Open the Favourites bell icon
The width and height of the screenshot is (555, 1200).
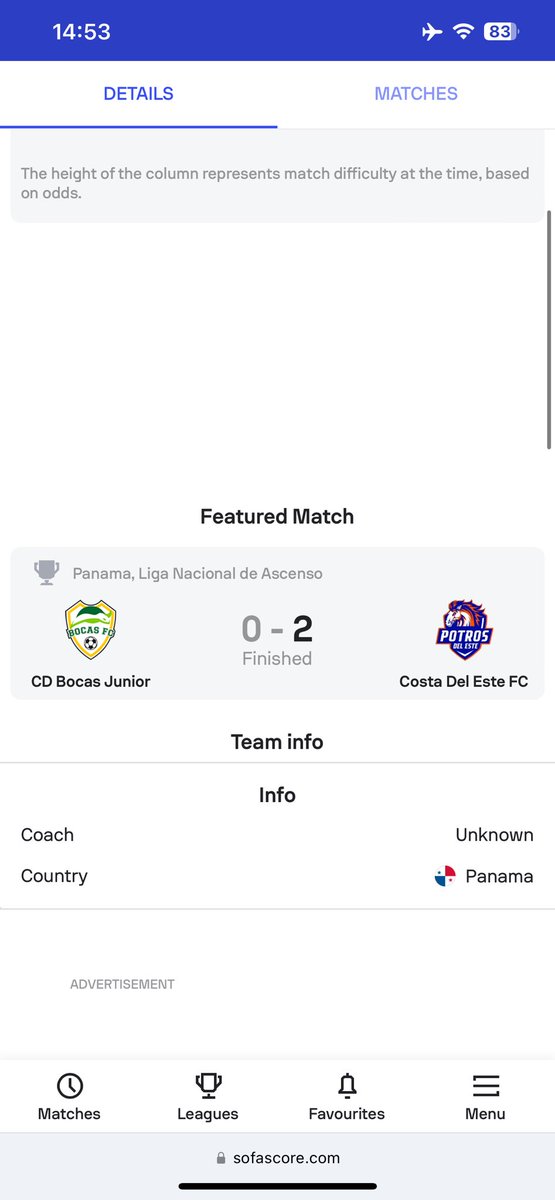pos(347,1086)
